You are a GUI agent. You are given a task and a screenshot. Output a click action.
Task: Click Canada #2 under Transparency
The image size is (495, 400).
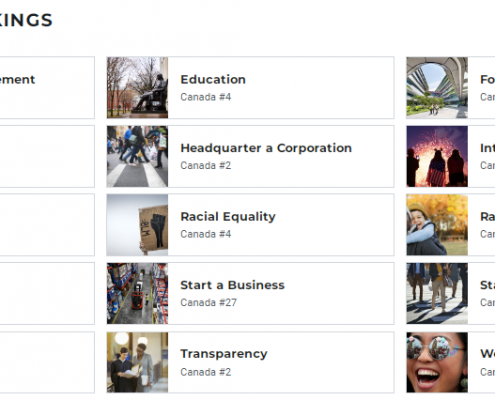(x=206, y=372)
